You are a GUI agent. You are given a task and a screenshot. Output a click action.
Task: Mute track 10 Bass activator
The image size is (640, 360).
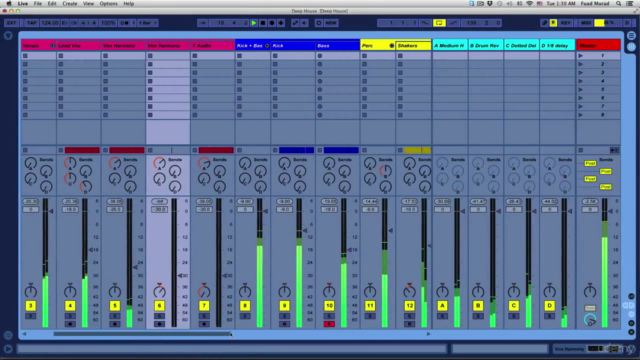329,306
